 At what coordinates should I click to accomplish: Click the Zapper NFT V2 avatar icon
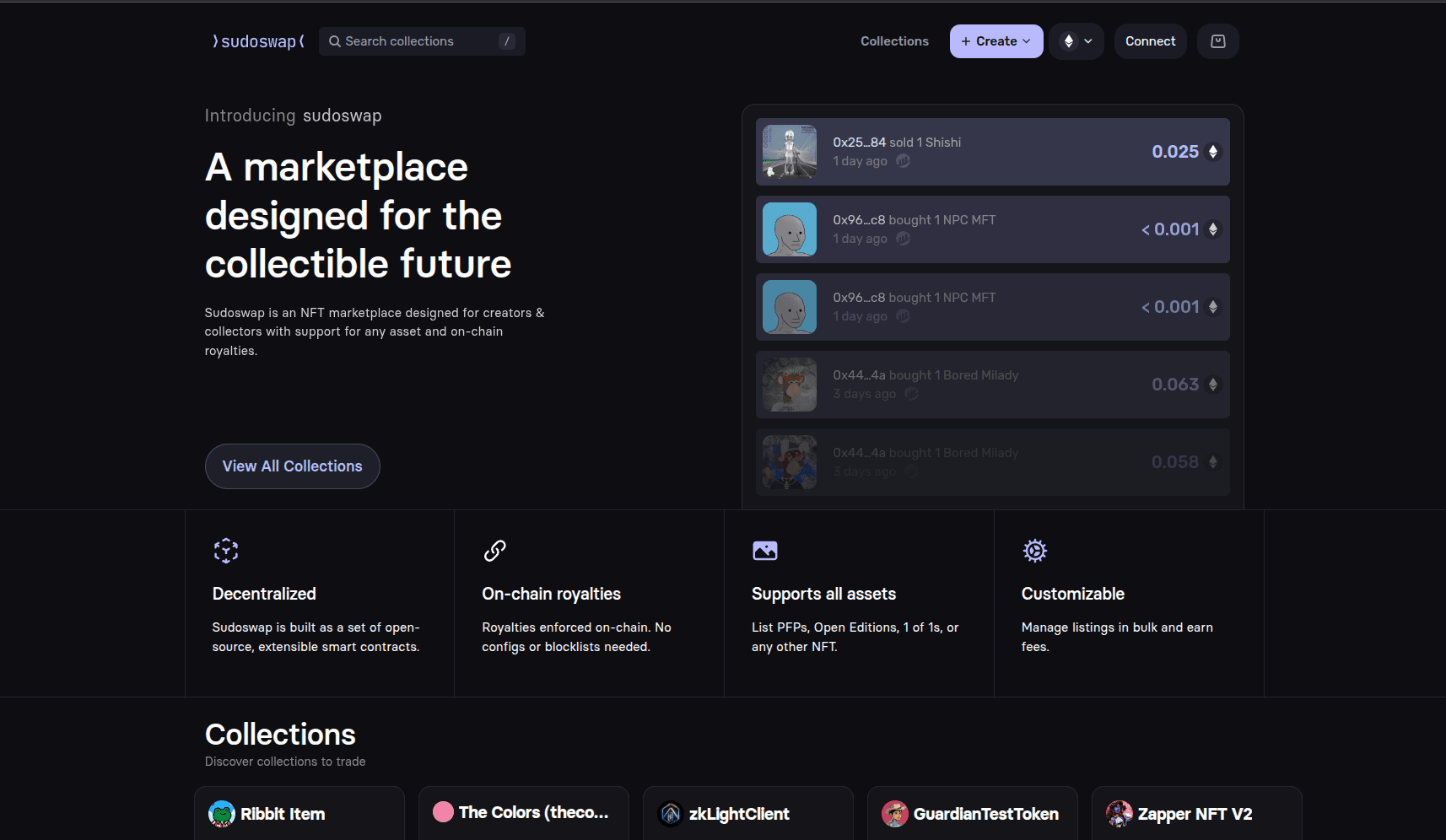click(1120, 814)
